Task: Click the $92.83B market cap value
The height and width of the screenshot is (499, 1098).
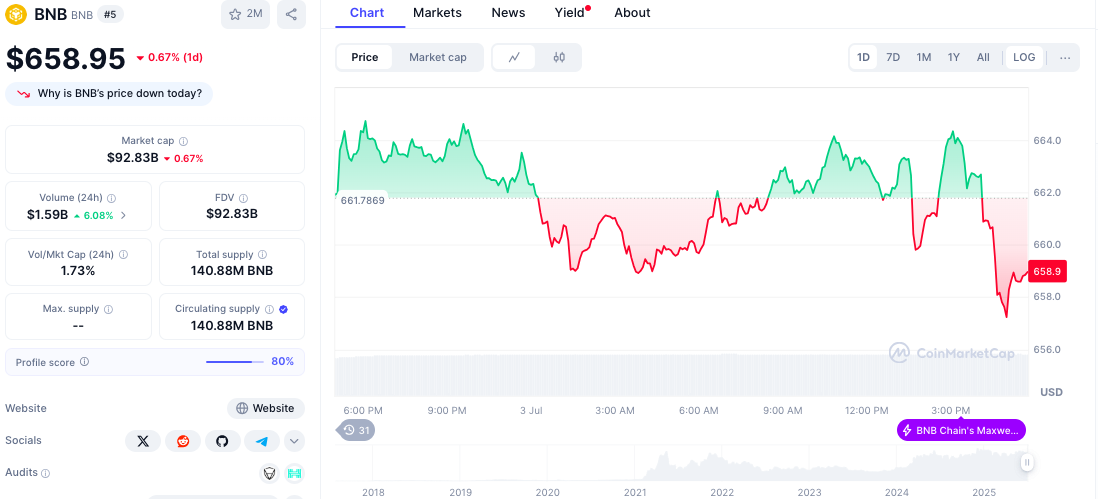Action: [x=133, y=158]
